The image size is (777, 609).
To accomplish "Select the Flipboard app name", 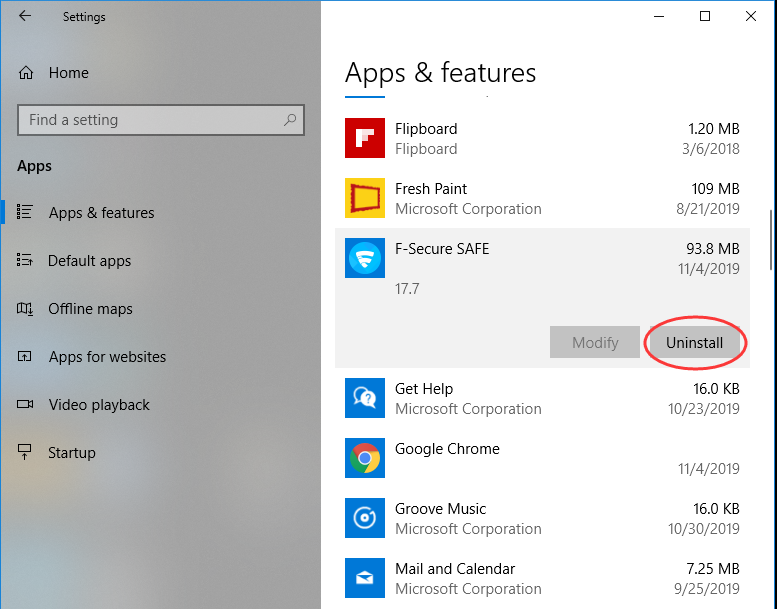I will pyautogui.click(x=426, y=129).
